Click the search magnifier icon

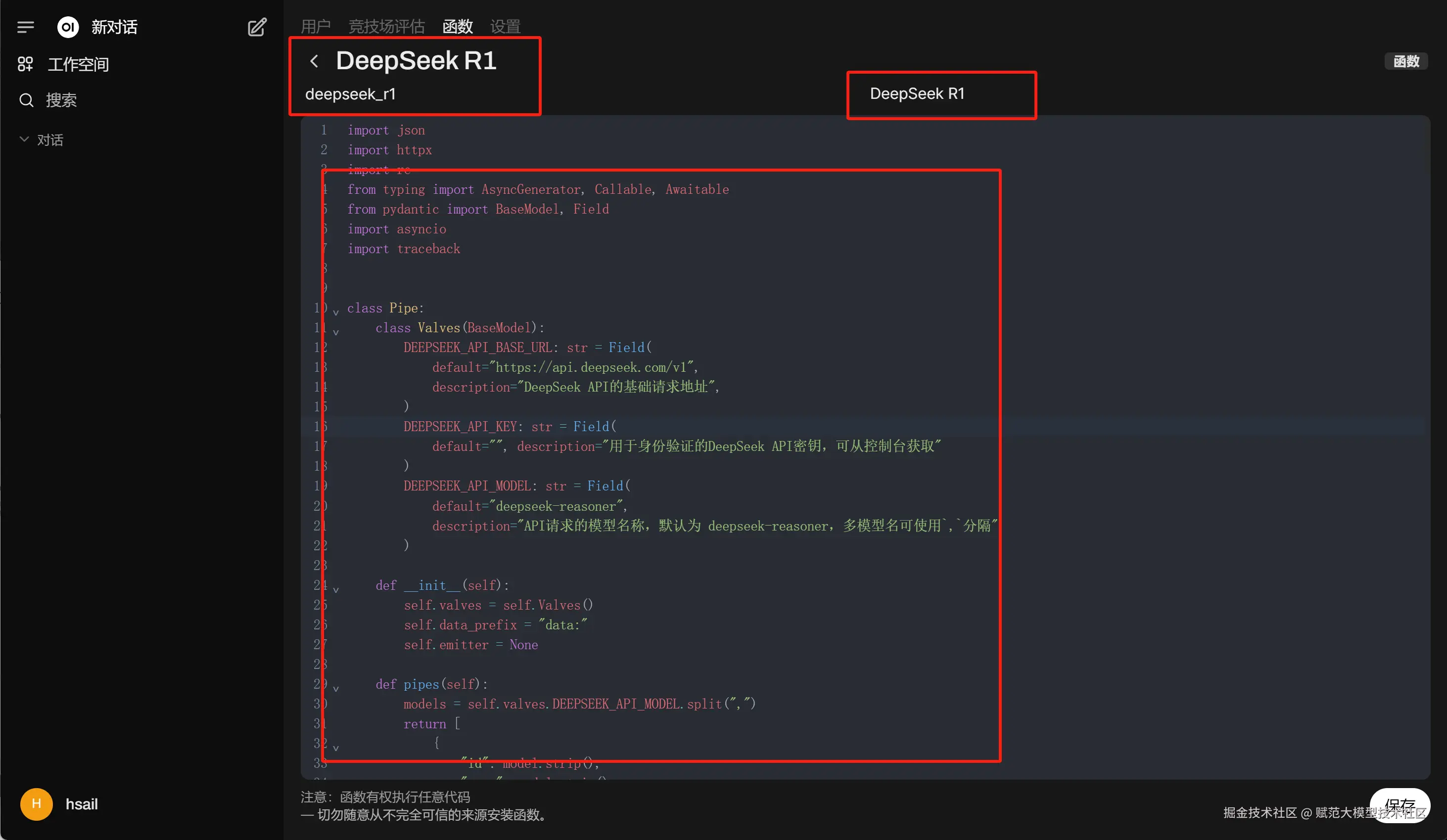(x=26, y=100)
